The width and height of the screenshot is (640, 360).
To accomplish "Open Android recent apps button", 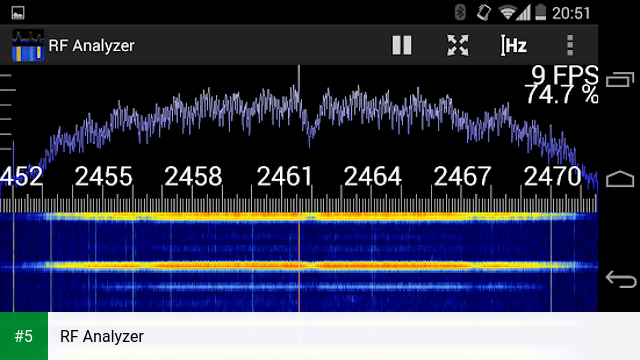I will pos(620,79).
